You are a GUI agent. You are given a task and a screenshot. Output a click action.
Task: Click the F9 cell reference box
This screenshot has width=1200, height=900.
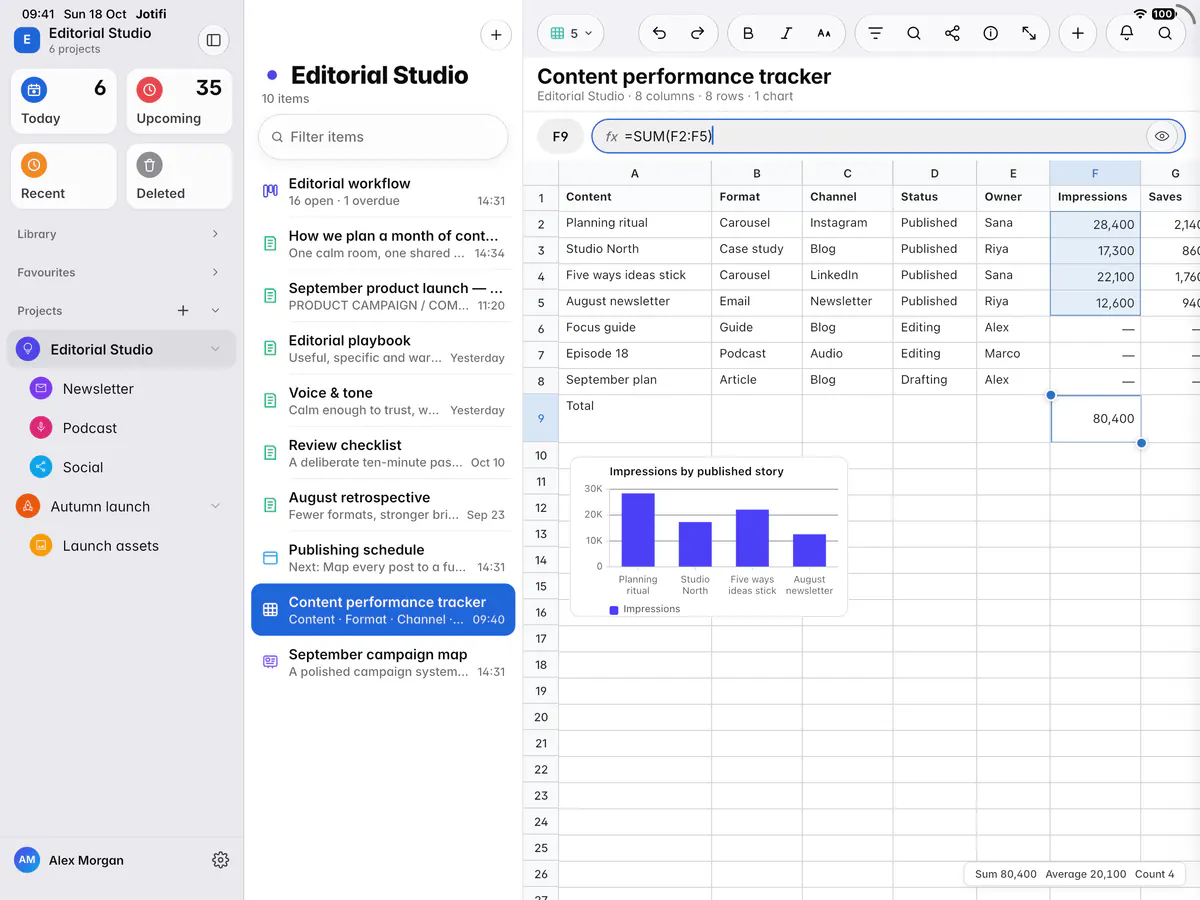pyautogui.click(x=560, y=137)
